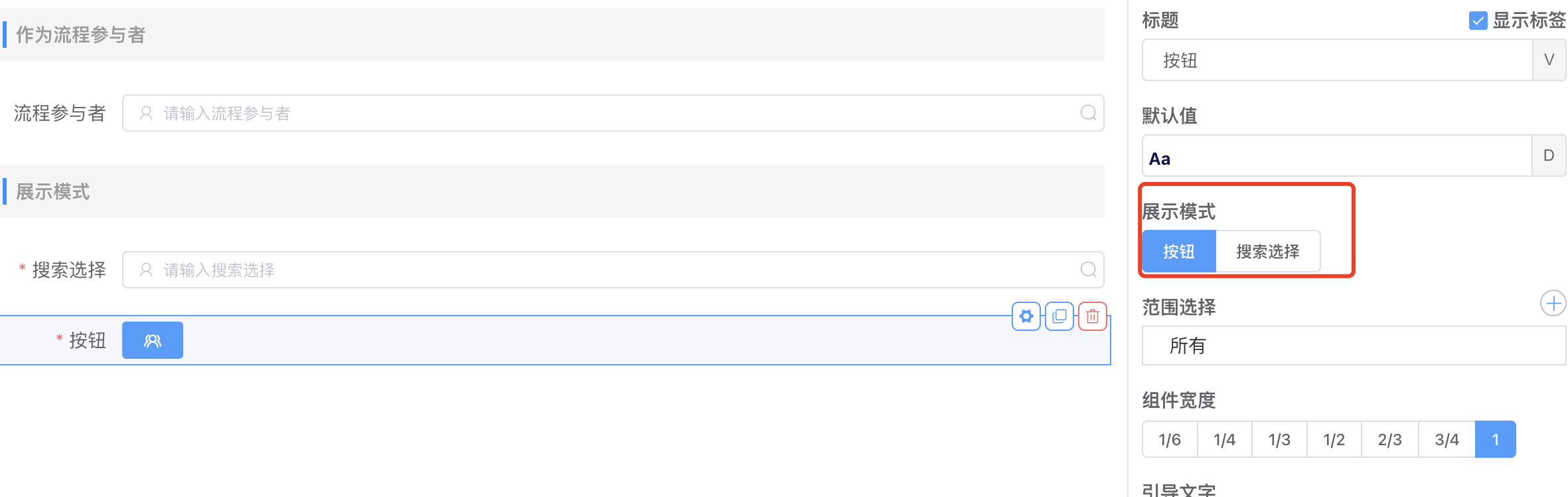Image resolution: width=1568 pixels, height=497 pixels.
Task: Switch display mode to 搜索选择
Action: (x=1267, y=251)
